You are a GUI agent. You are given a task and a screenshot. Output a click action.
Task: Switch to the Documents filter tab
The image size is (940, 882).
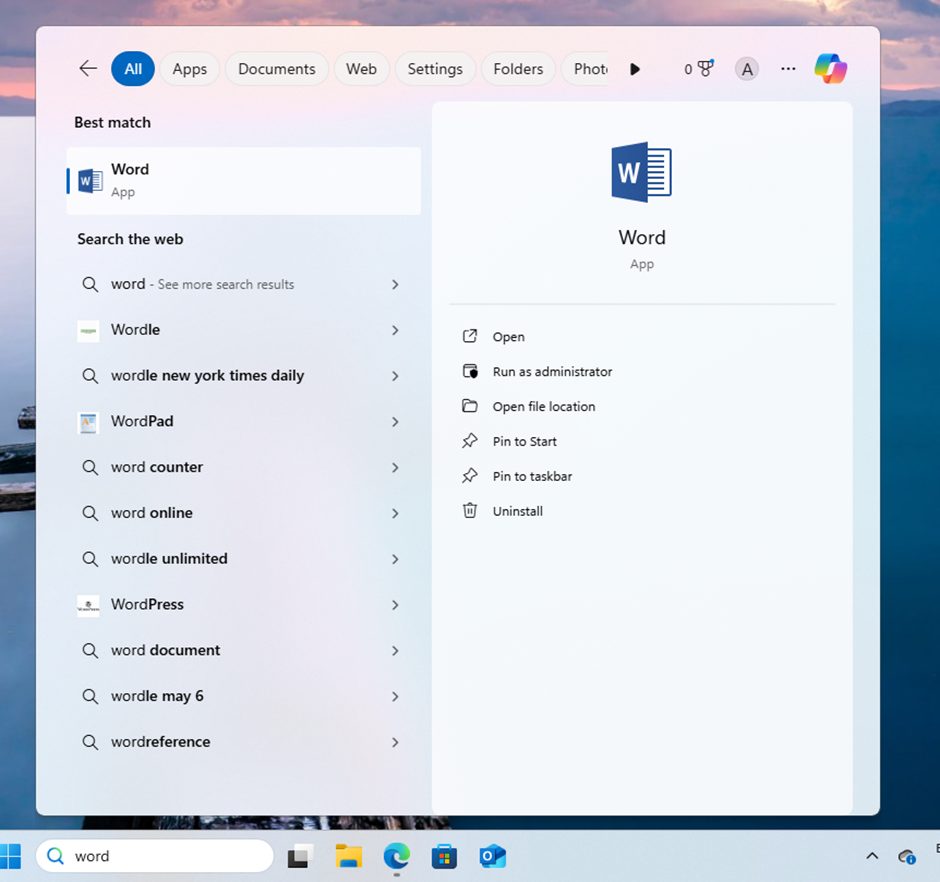(x=276, y=69)
